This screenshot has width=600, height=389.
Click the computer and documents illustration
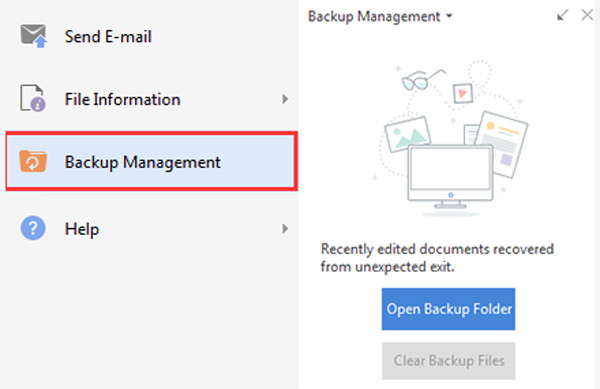click(450, 138)
